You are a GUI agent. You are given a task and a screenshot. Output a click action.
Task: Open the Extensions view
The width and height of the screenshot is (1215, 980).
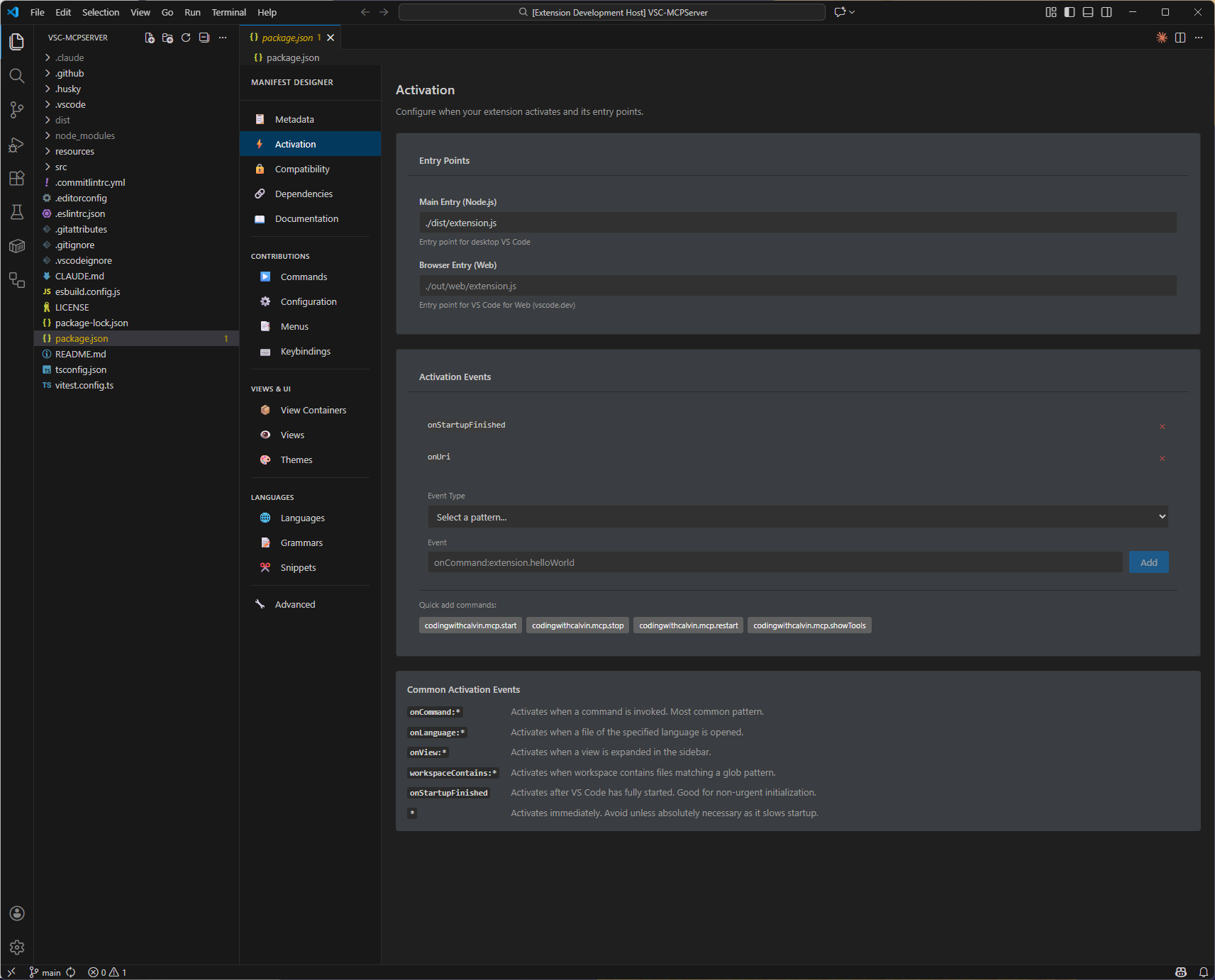(x=17, y=178)
